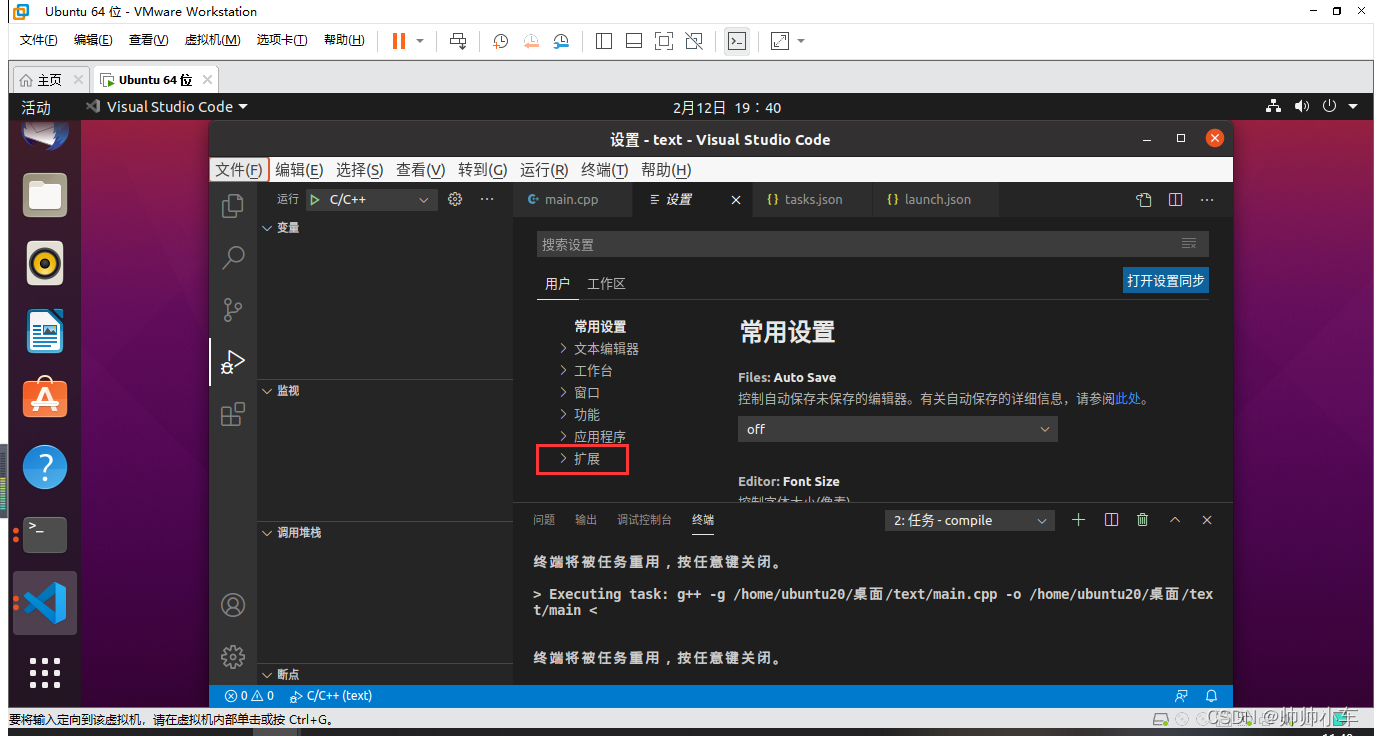
Task: Open the 文件(F) menu in VS Code
Action: click(239, 170)
